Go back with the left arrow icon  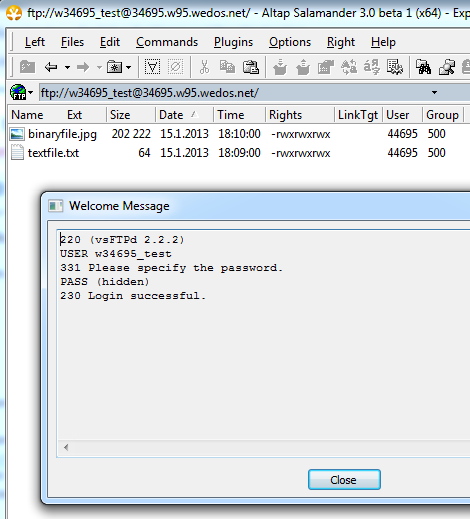coord(51,67)
